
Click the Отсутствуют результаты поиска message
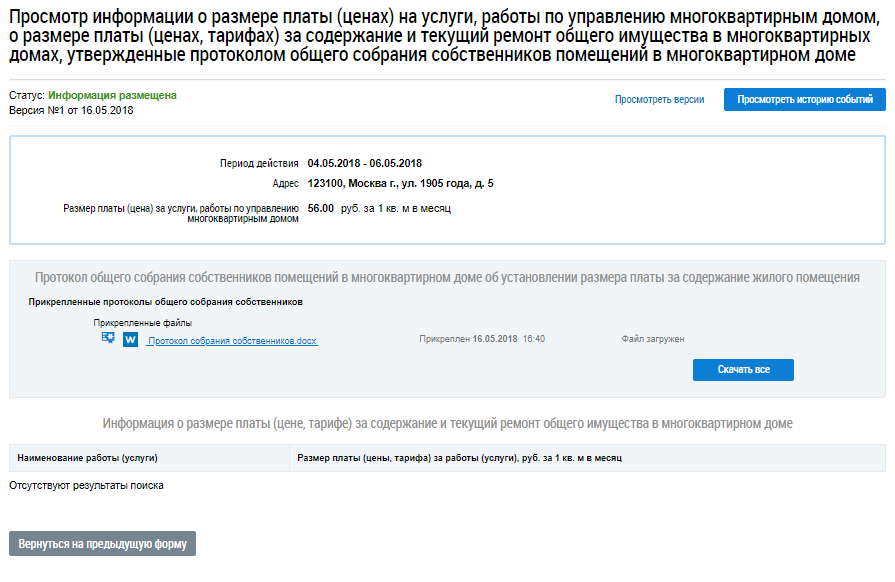click(x=86, y=486)
